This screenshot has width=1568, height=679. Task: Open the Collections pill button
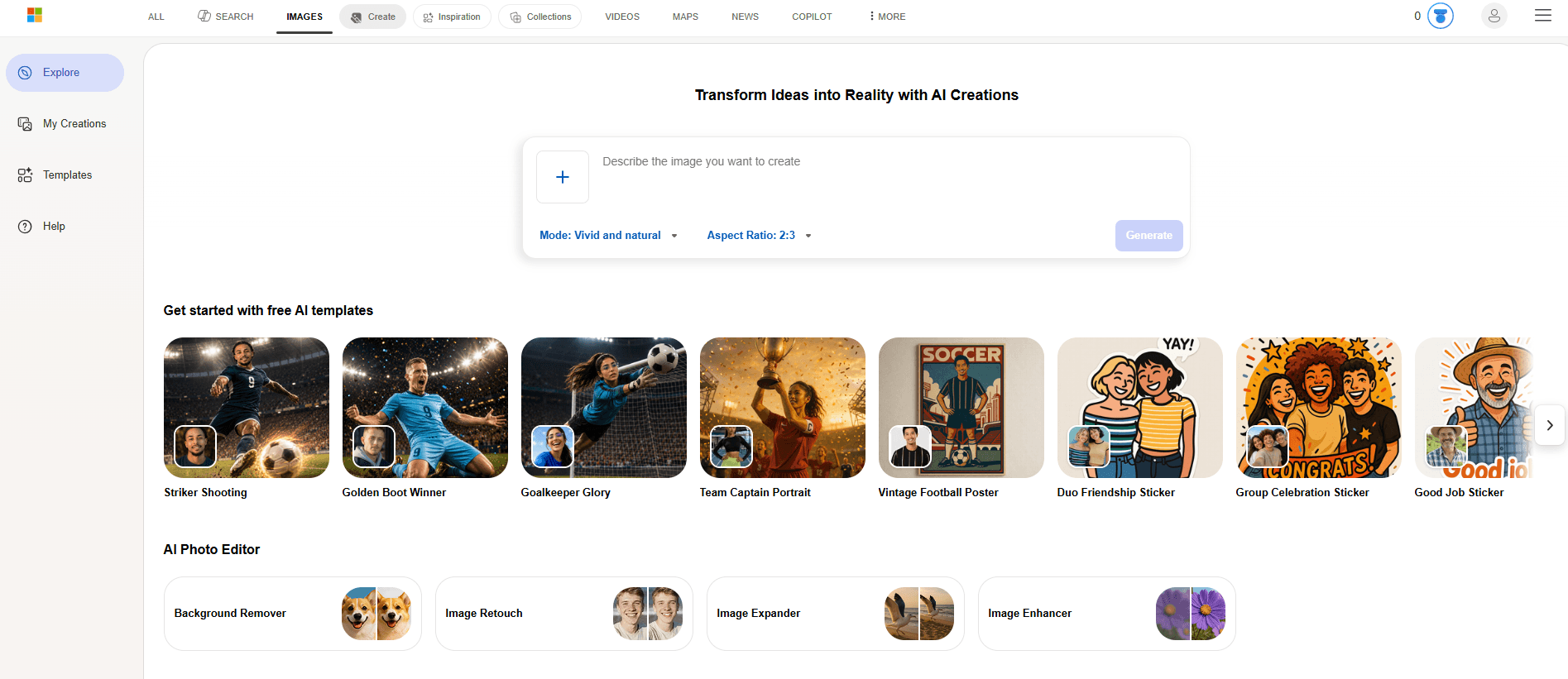(540, 17)
